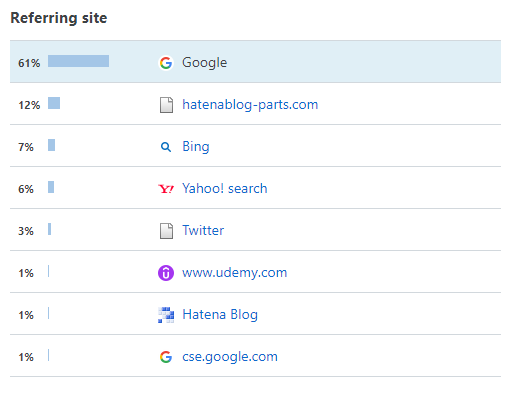Viewport: 512px width, 394px height.
Task: Click the Google logo icon in the 61% row
Action: [166, 63]
